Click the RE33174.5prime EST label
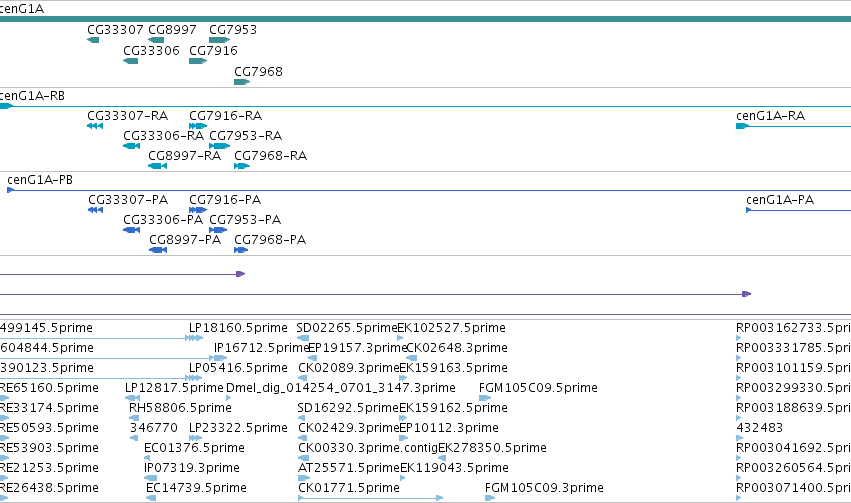 coord(49,408)
